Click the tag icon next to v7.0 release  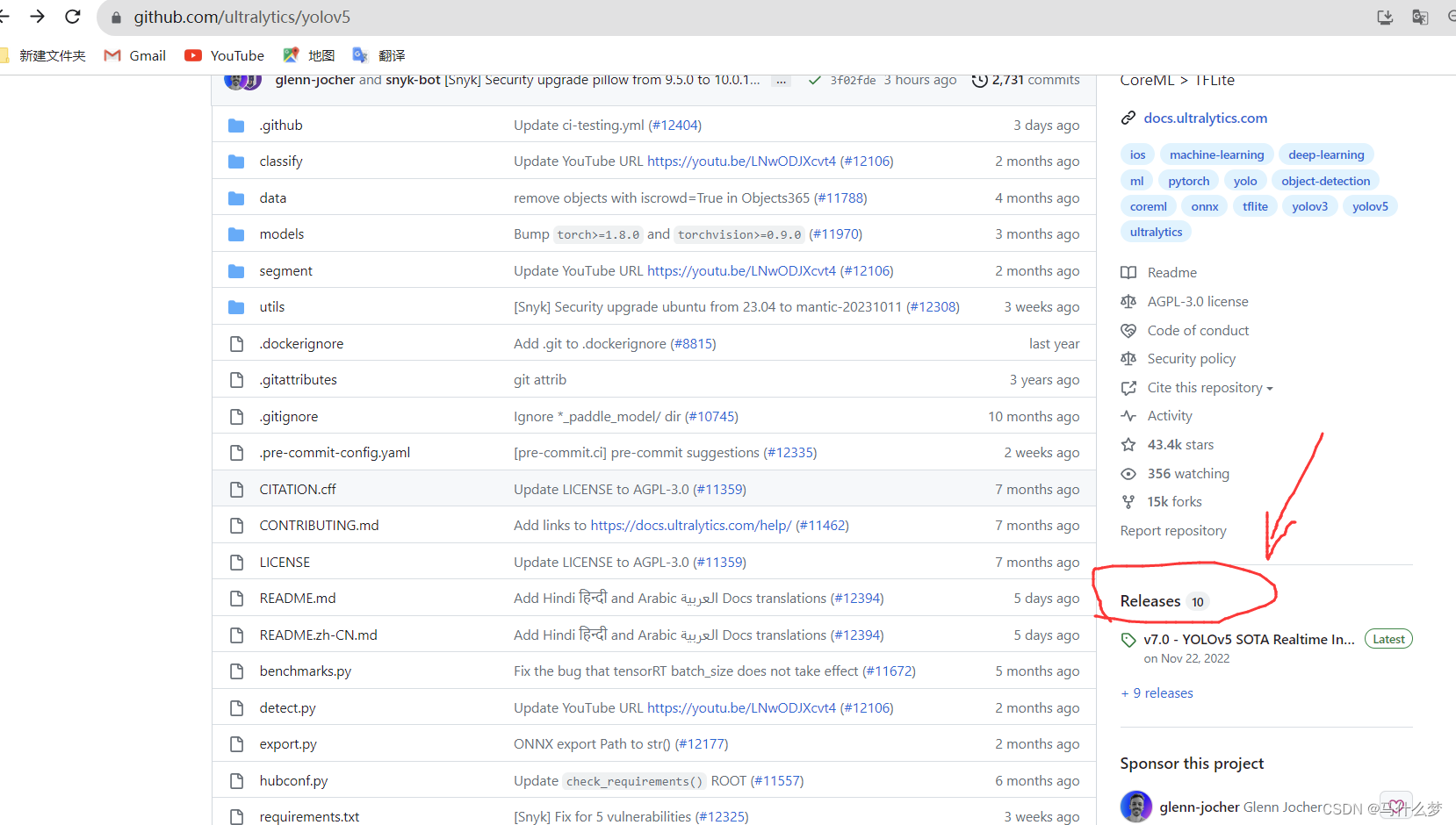[x=1128, y=640]
